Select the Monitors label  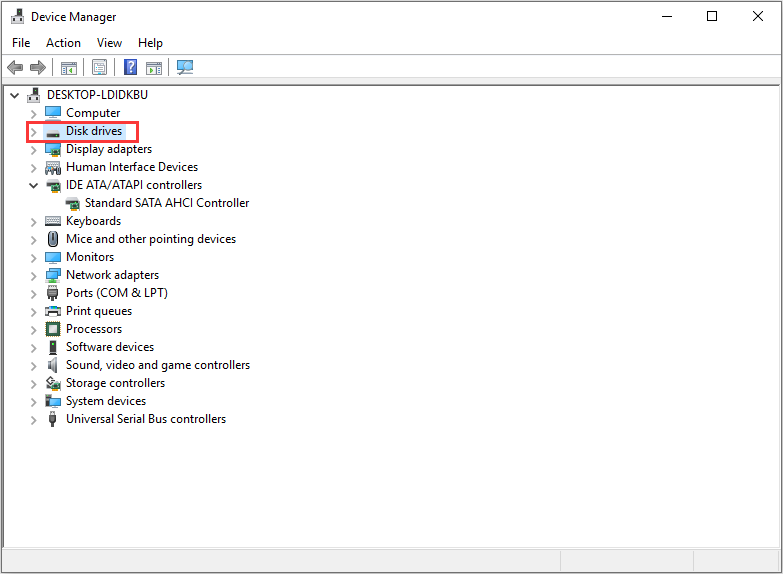pyautogui.click(x=90, y=257)
